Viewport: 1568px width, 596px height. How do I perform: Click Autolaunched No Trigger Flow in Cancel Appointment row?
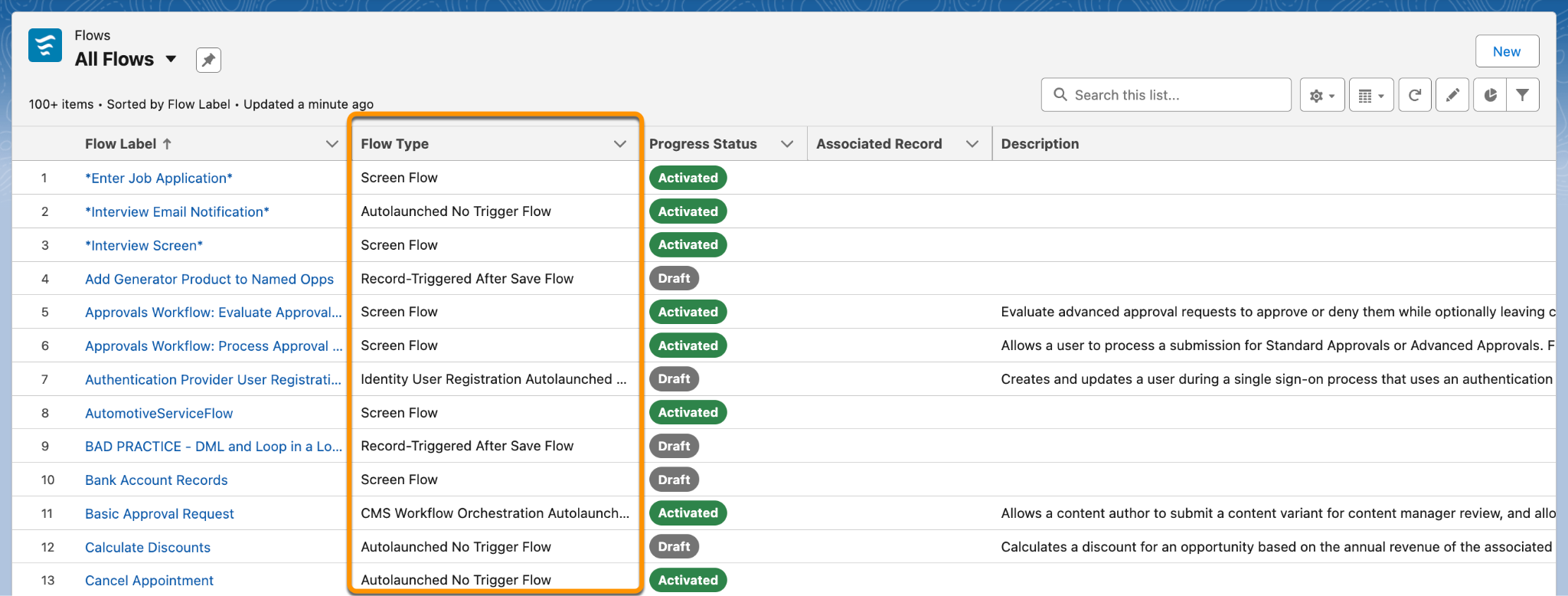456,580
